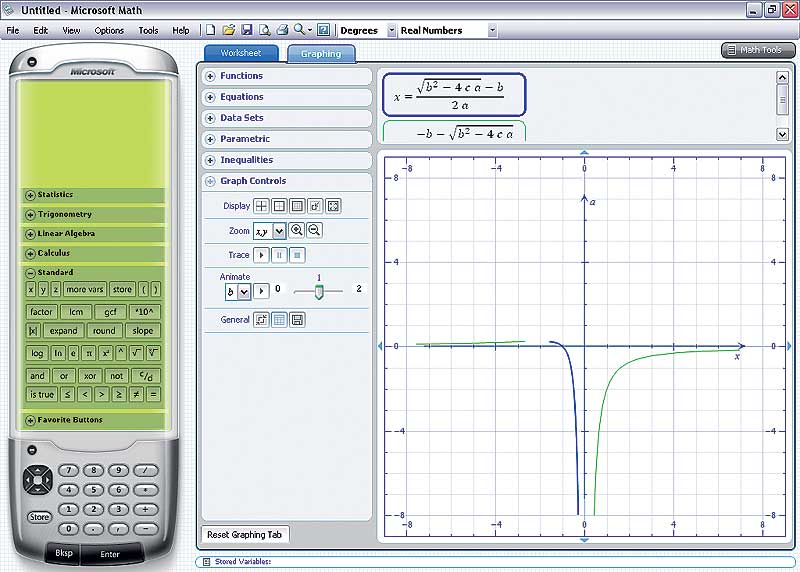Click the Bksp key on calculator
This screenshot has width=800, height=572.
pos(64,553)
